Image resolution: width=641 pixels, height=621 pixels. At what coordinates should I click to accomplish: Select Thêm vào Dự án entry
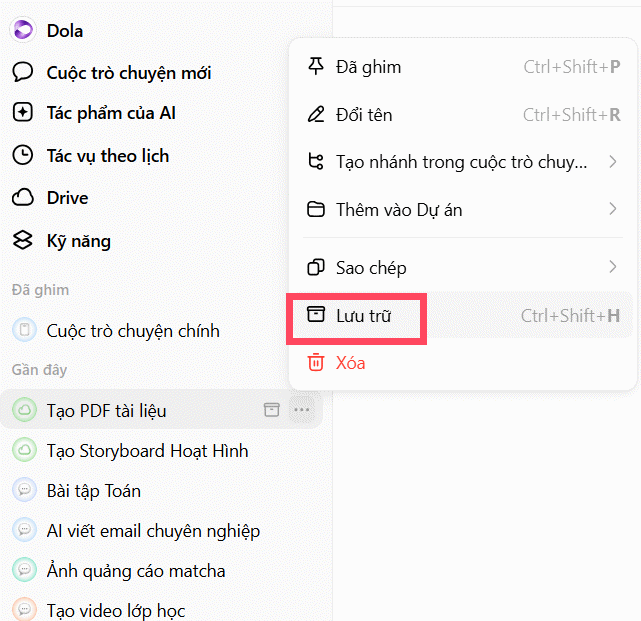coord(464,209)
